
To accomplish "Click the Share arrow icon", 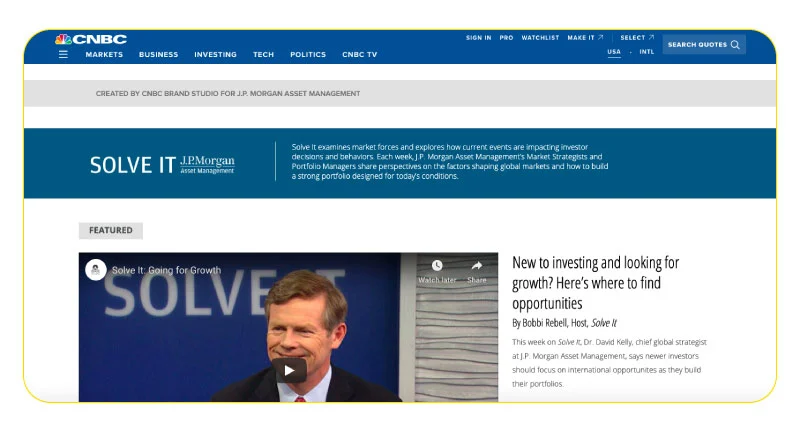I will 477,265.
